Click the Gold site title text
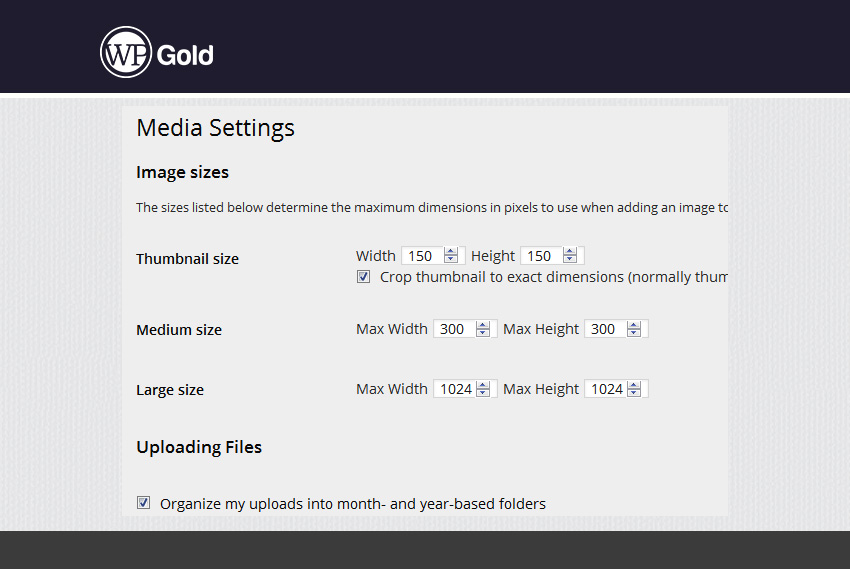Viewport: 850px width, 569px height. tap(185, 54)
